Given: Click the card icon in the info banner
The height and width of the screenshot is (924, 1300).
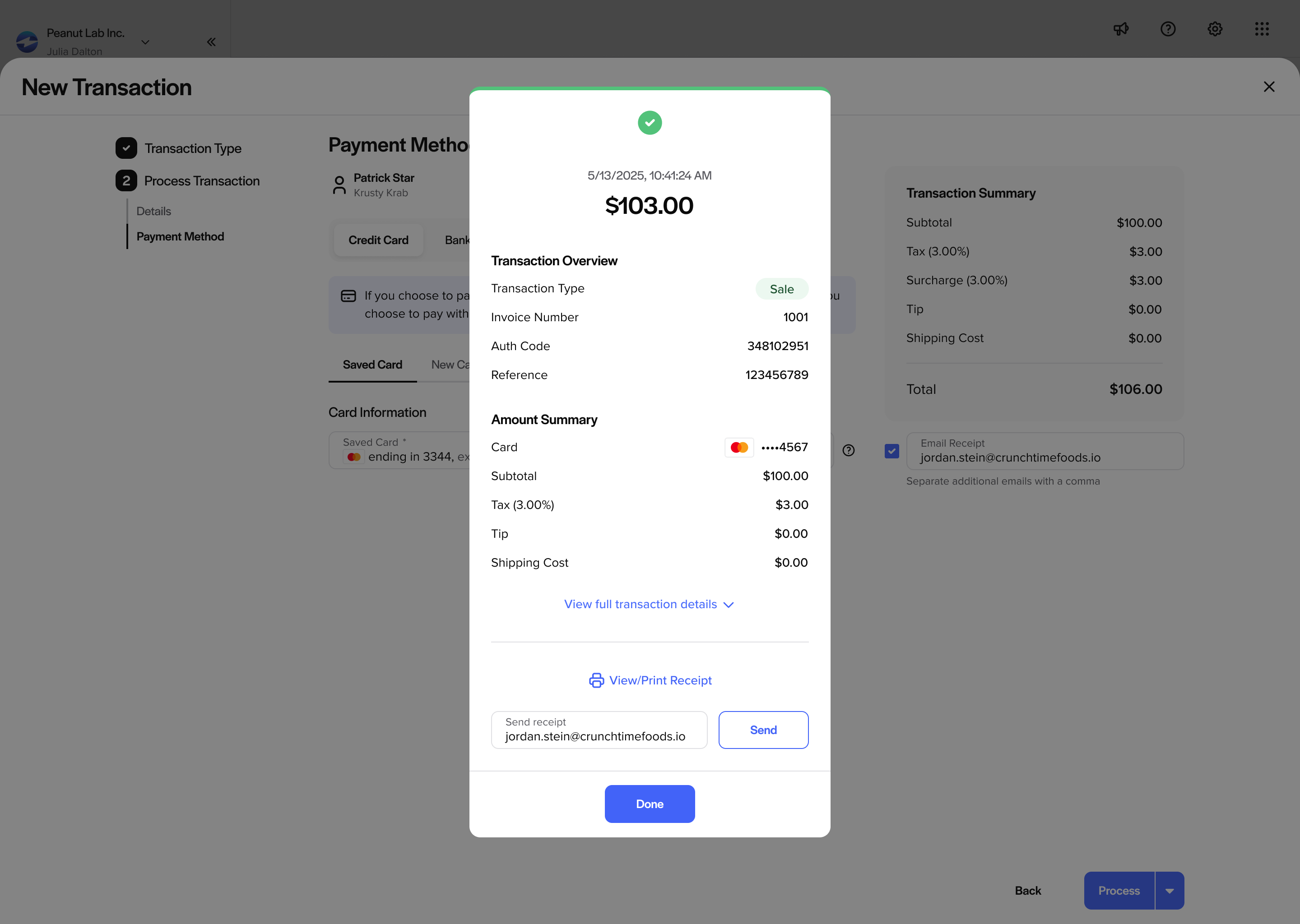Looking at the screenshot, I should click(348, 296).
